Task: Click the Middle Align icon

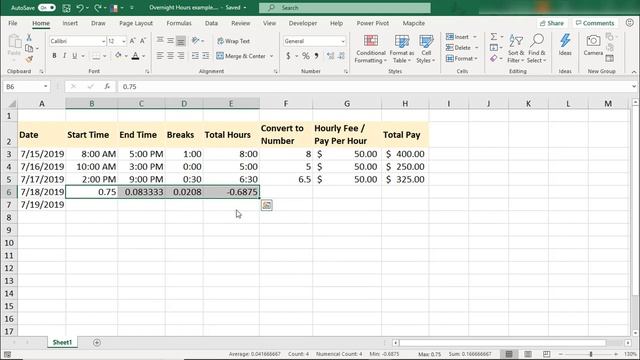Action: pyautogui.click(x=170, y=40)
